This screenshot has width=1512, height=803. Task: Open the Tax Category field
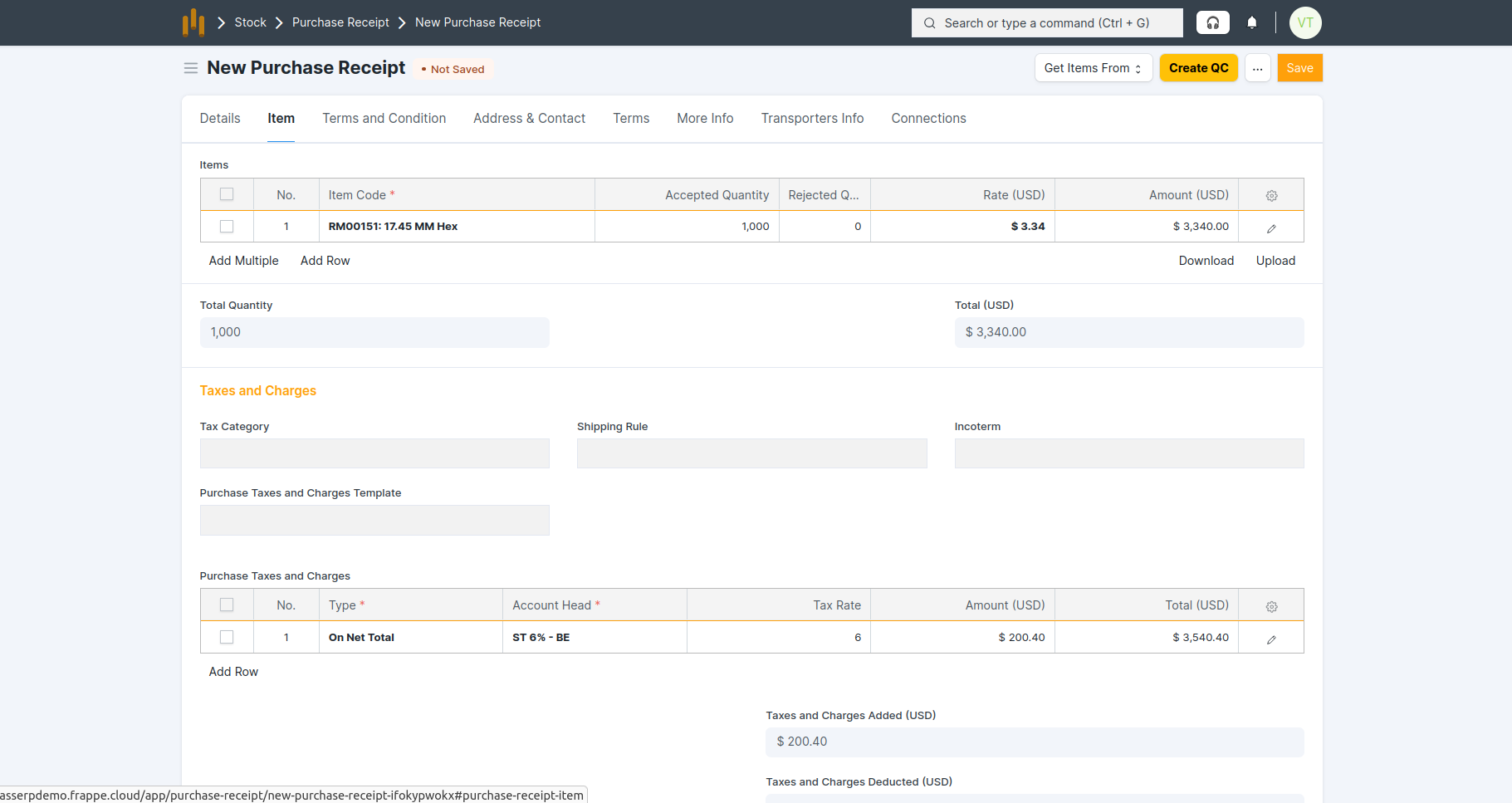coord(374,453)
